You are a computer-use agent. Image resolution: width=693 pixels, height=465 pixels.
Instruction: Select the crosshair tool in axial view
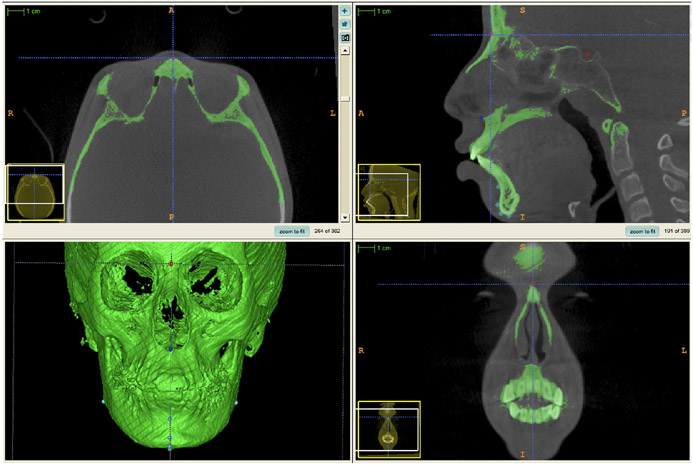[x=345, y=10]
